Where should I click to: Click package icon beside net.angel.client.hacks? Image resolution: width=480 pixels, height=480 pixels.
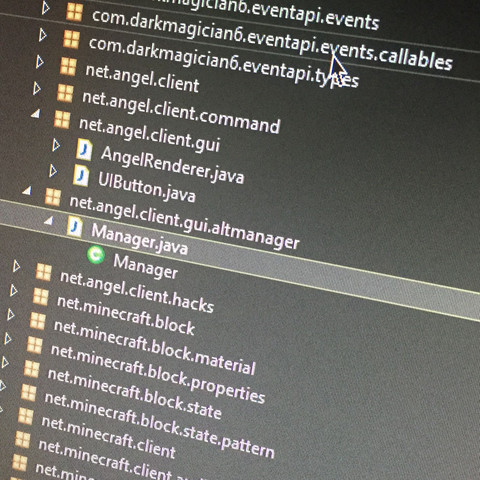pos(44,272)
